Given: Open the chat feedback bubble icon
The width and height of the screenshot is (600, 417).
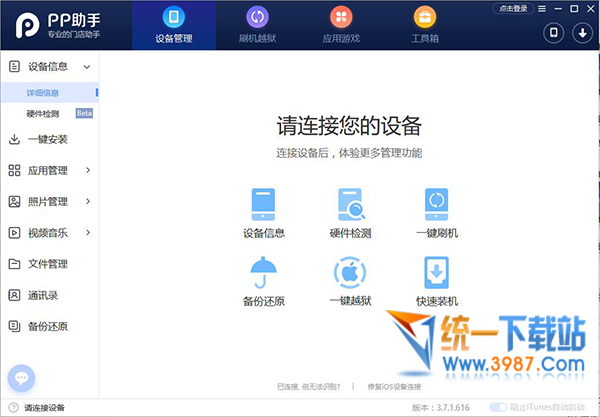Looking at the screenshot, I should [x=22, y=379].
